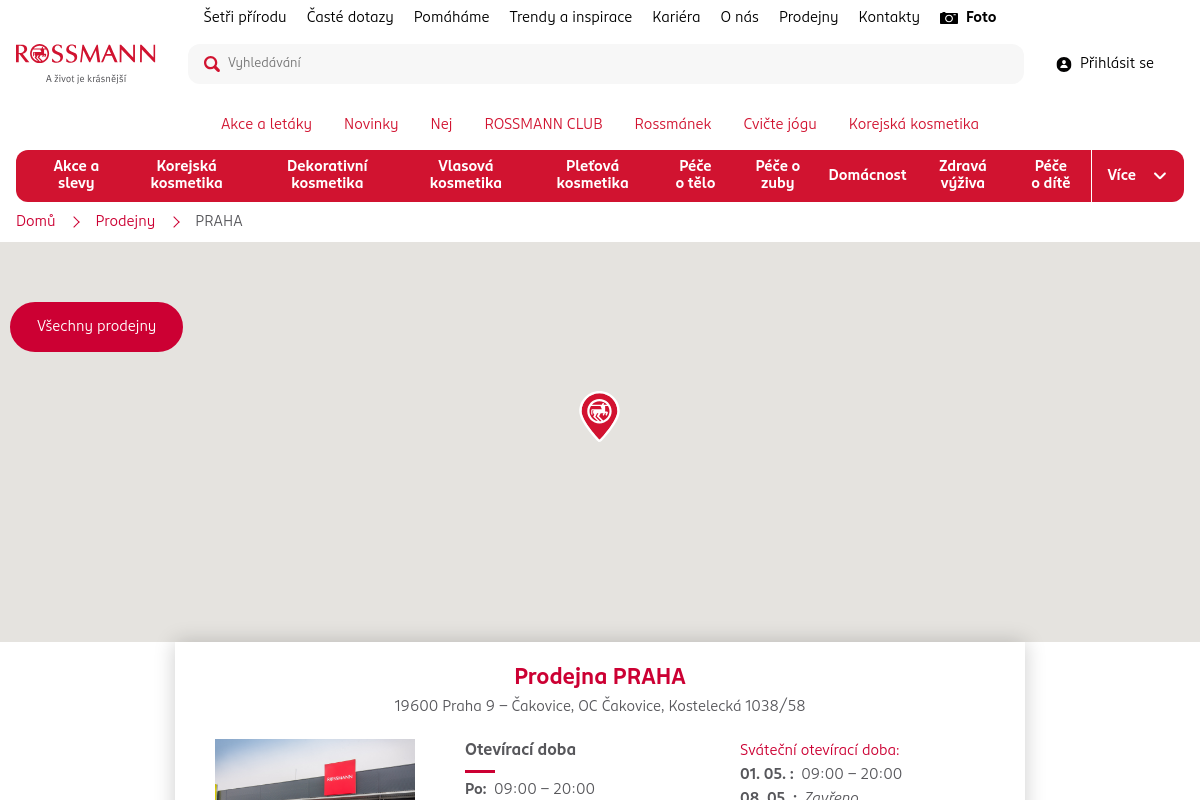
Task: Open the Péče o zuby category
Action: click(x=777, y=175)
